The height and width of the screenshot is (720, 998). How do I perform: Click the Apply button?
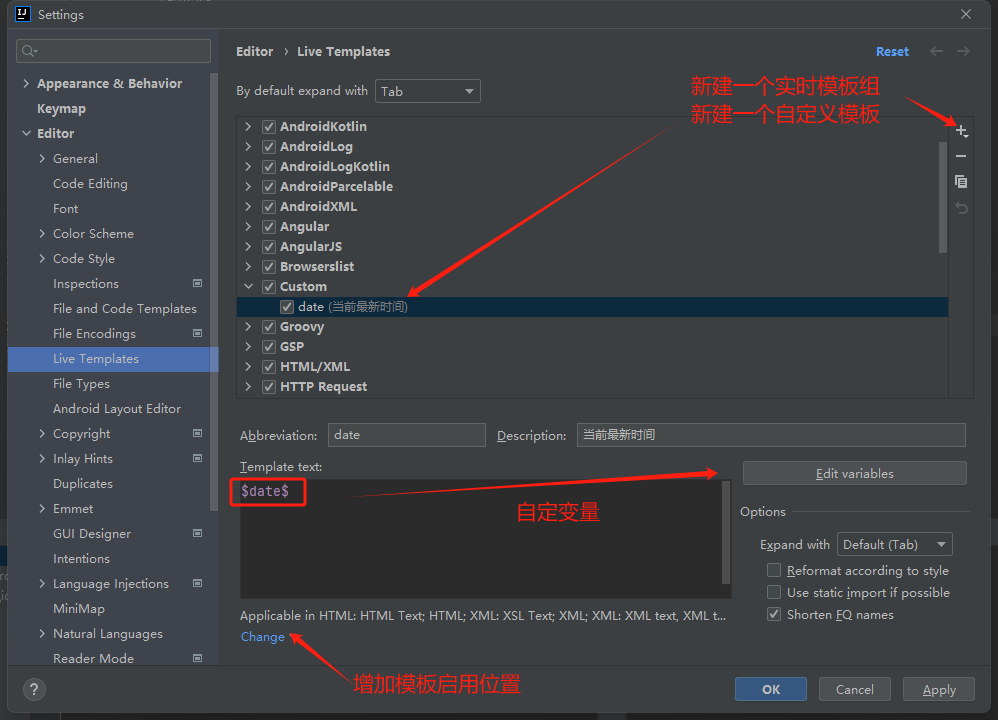[939, 689]
